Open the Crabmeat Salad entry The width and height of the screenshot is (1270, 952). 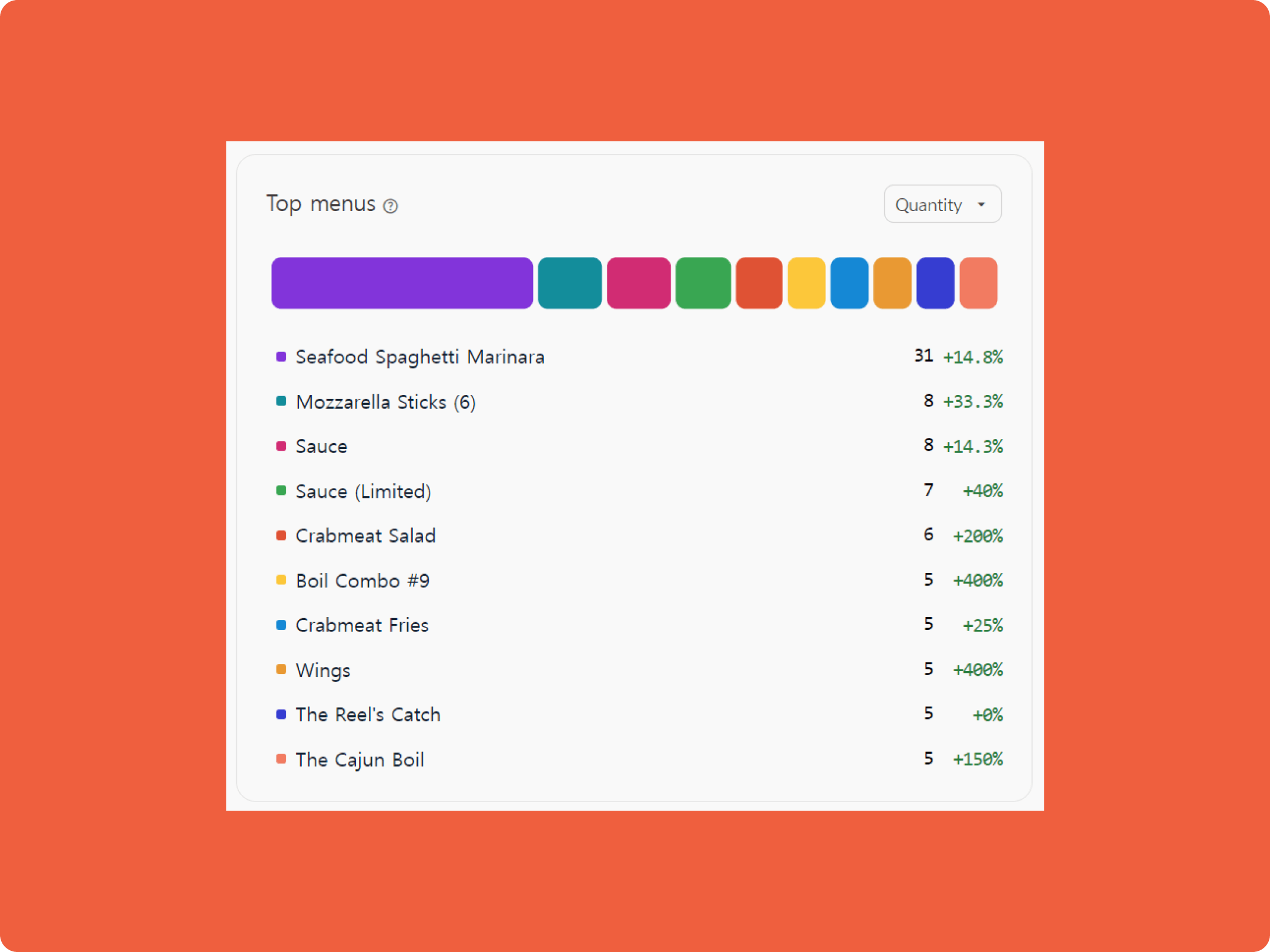pyautogui.click(x=365, y=536)
